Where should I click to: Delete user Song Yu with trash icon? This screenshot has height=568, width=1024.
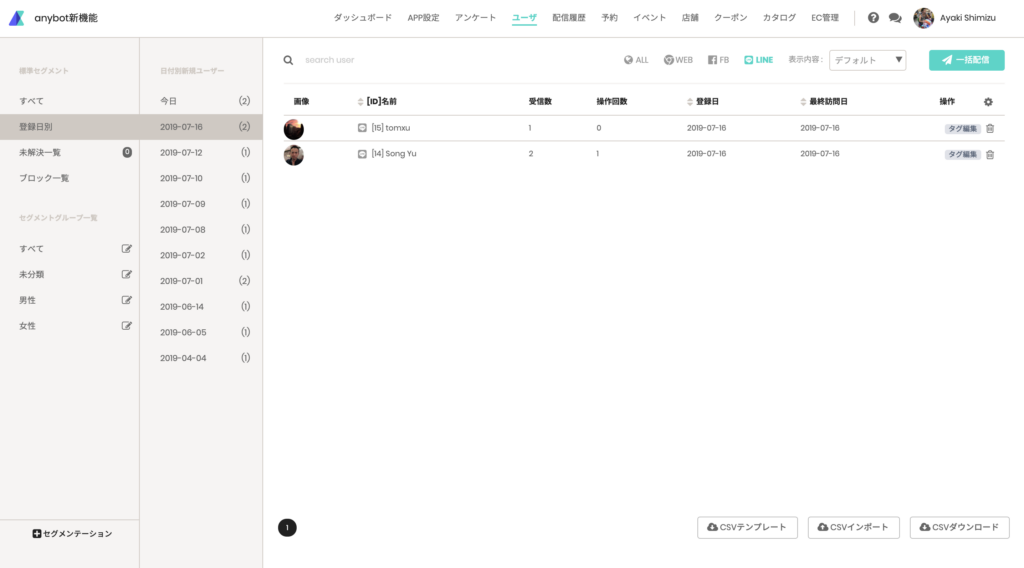pos(990,155)
